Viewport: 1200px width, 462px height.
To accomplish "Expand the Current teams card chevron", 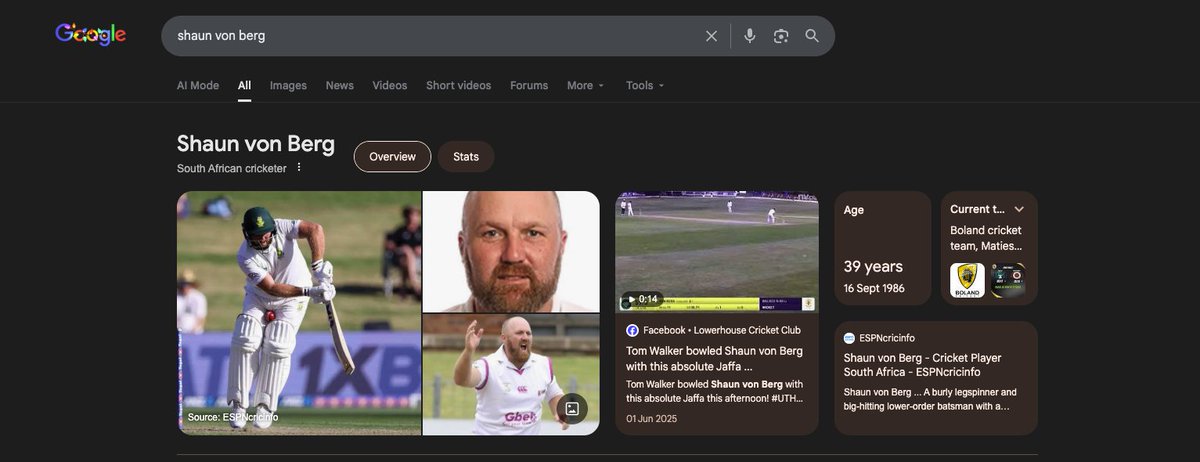I will pyautogui.click(x=1019, y=209).
